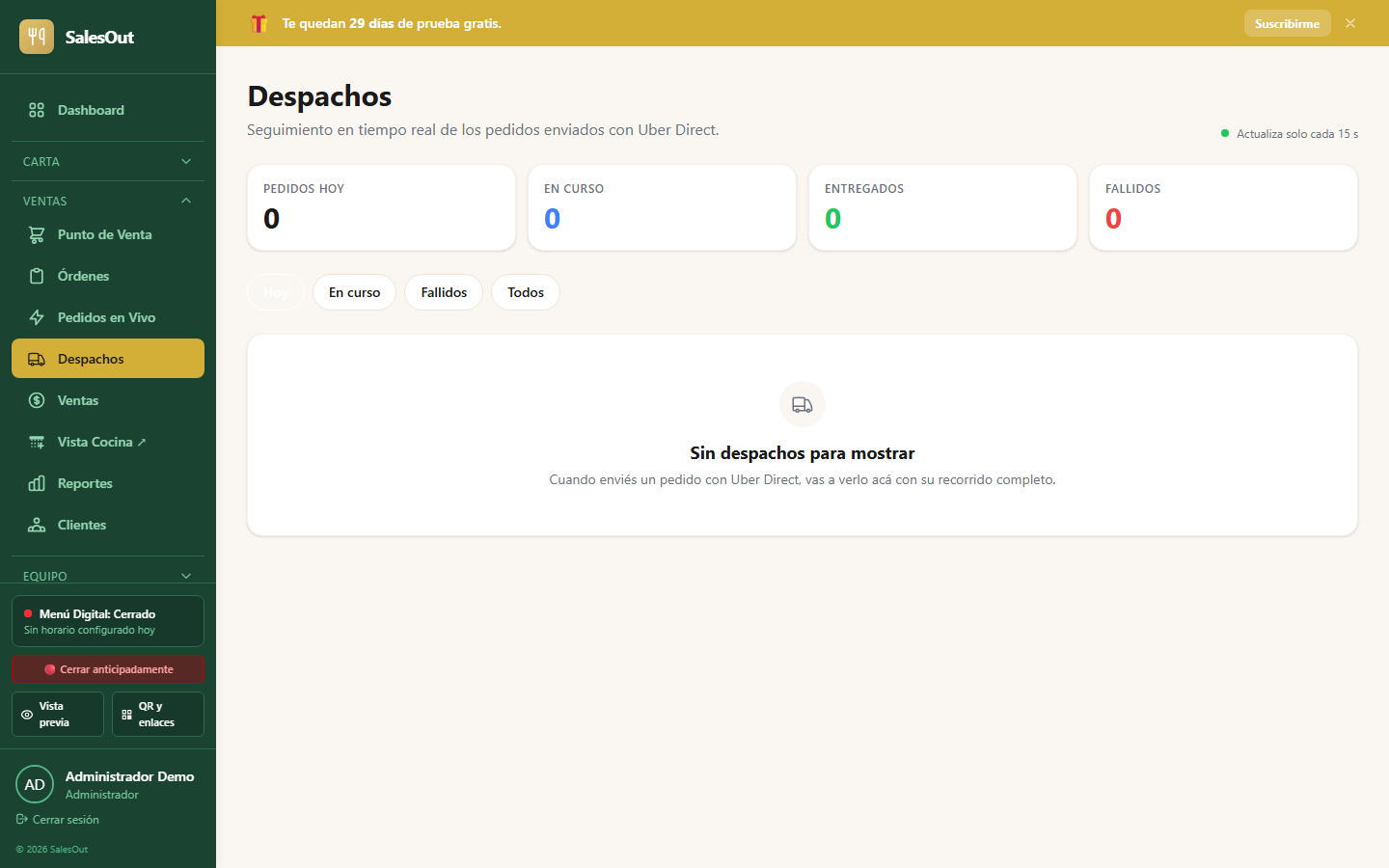Click the Punto de Venta cart icon
The height and width of the screenshot is (868, 1389).
coord(37,234)
